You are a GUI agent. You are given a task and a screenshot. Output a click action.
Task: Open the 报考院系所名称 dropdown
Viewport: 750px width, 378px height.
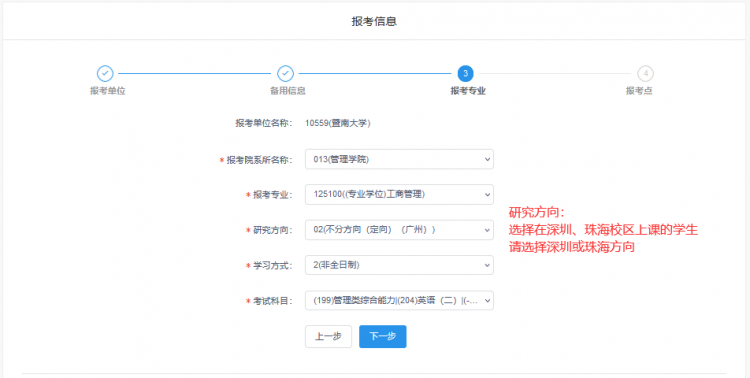pos(399,159)
